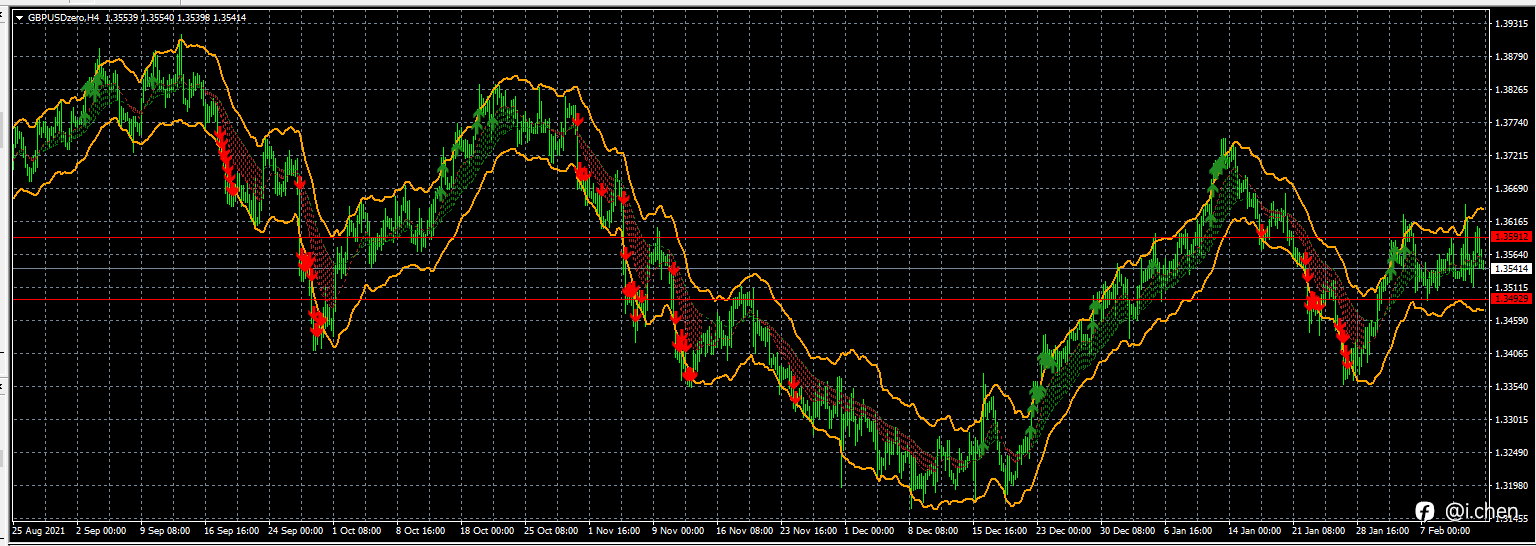Click the 9 Sep 08:00 time axis label
1536x546 pixels.
pos(166,532)
